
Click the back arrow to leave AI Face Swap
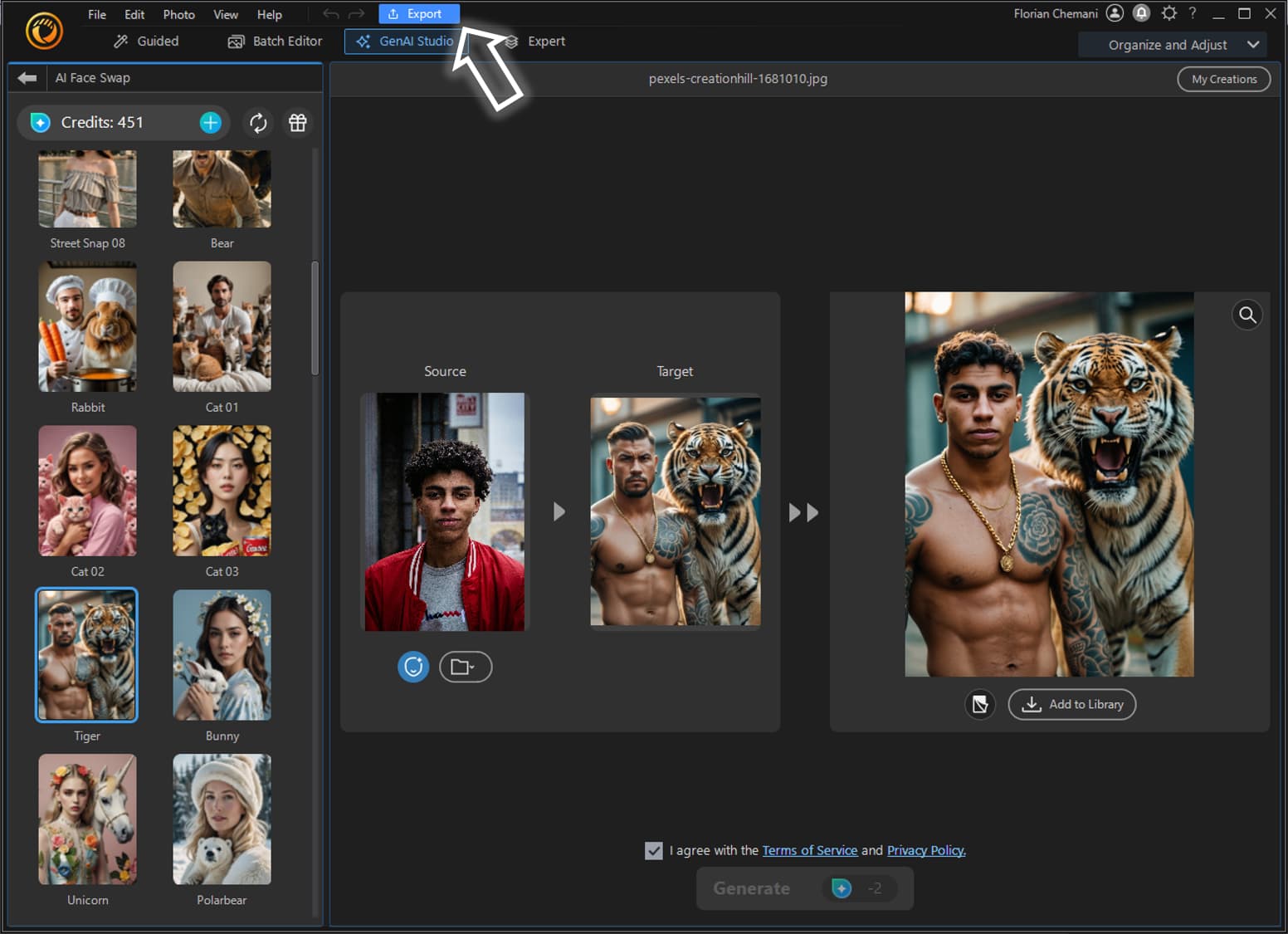(26, 77)
